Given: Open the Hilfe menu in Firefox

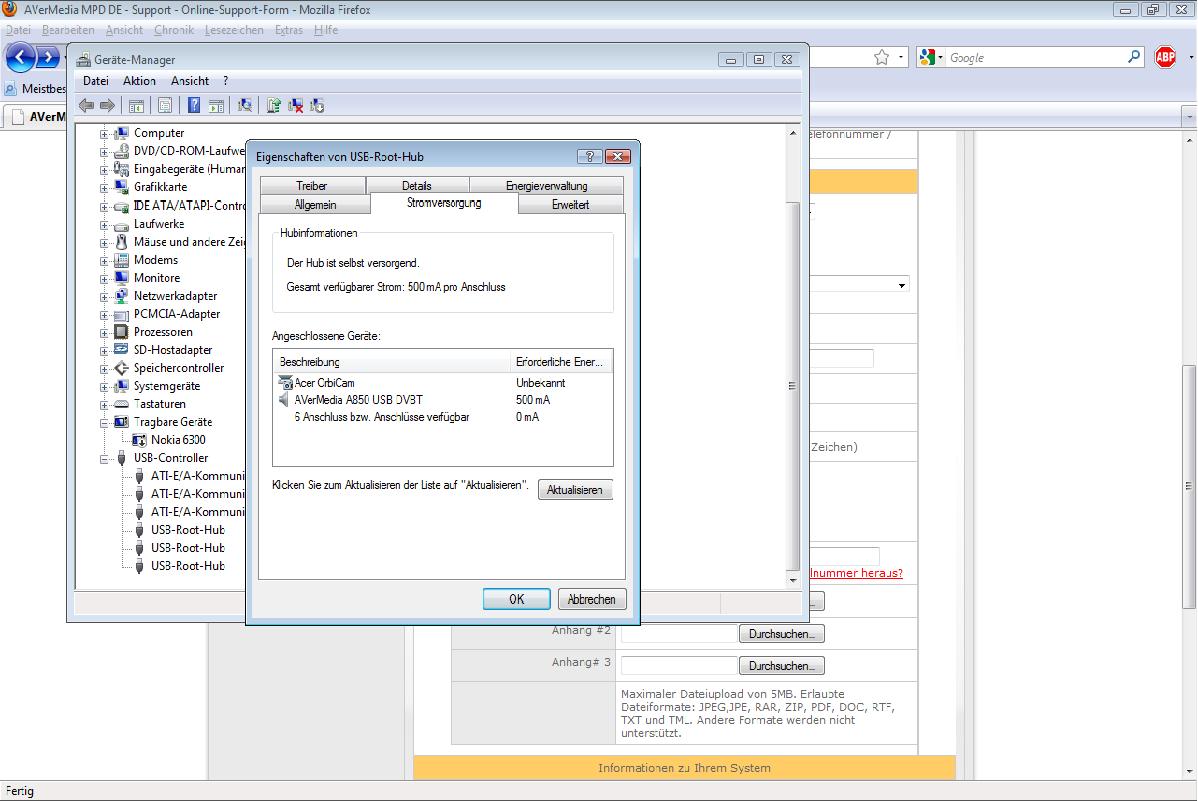Looking at the screenshot, I should pyautogui.click(x=326, y=30).
